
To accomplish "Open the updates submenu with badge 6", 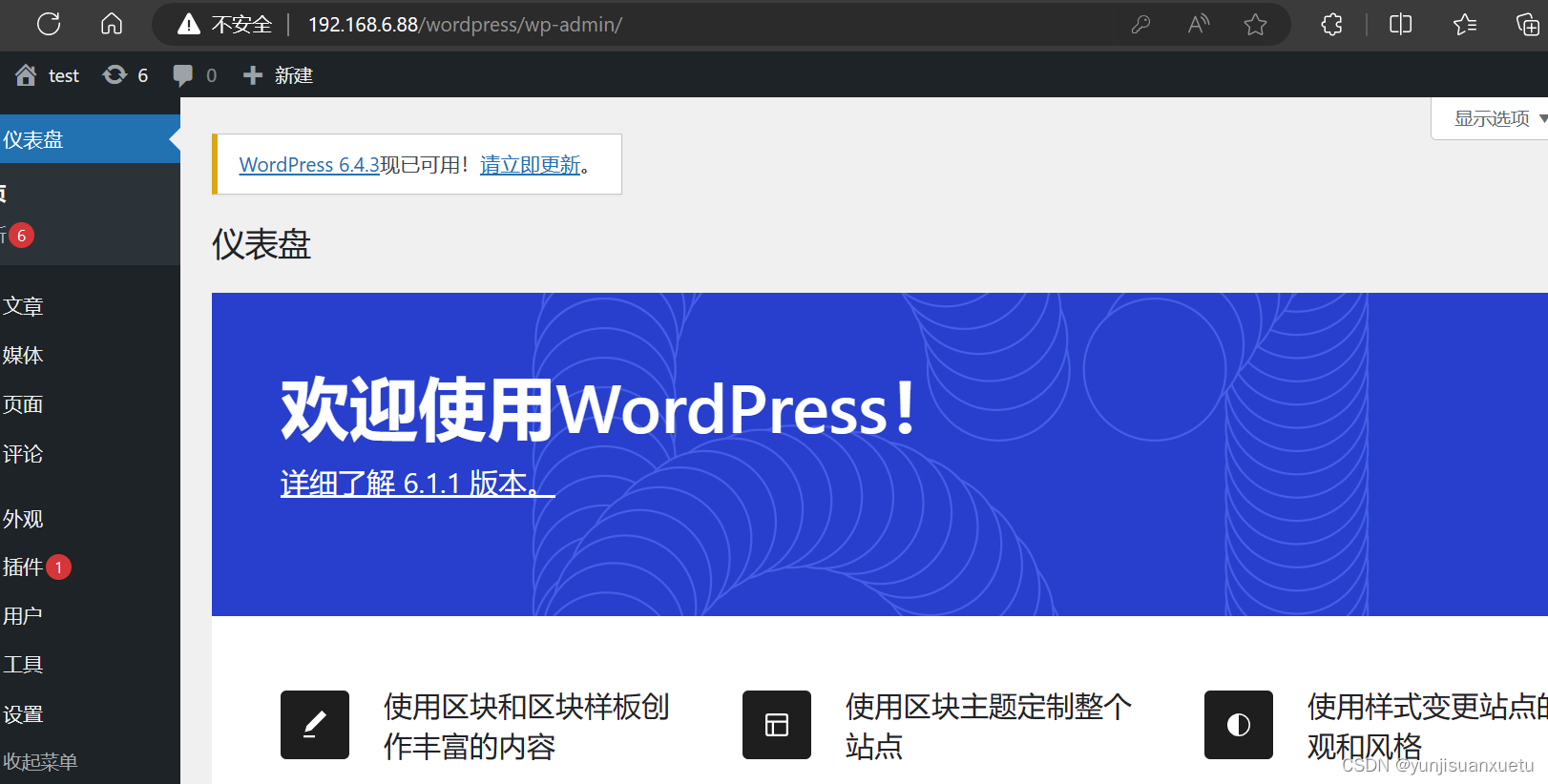I will tap(19, 236).
